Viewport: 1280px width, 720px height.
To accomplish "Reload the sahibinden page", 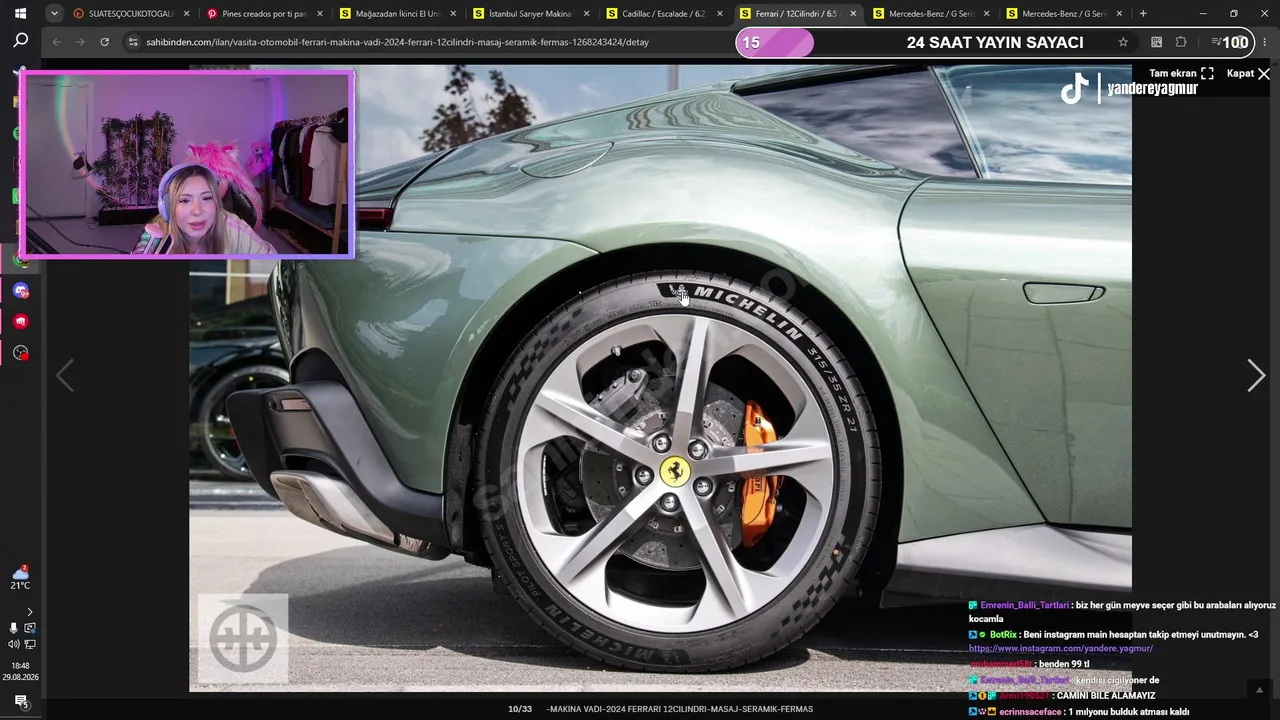I will [x=104, y=42].
